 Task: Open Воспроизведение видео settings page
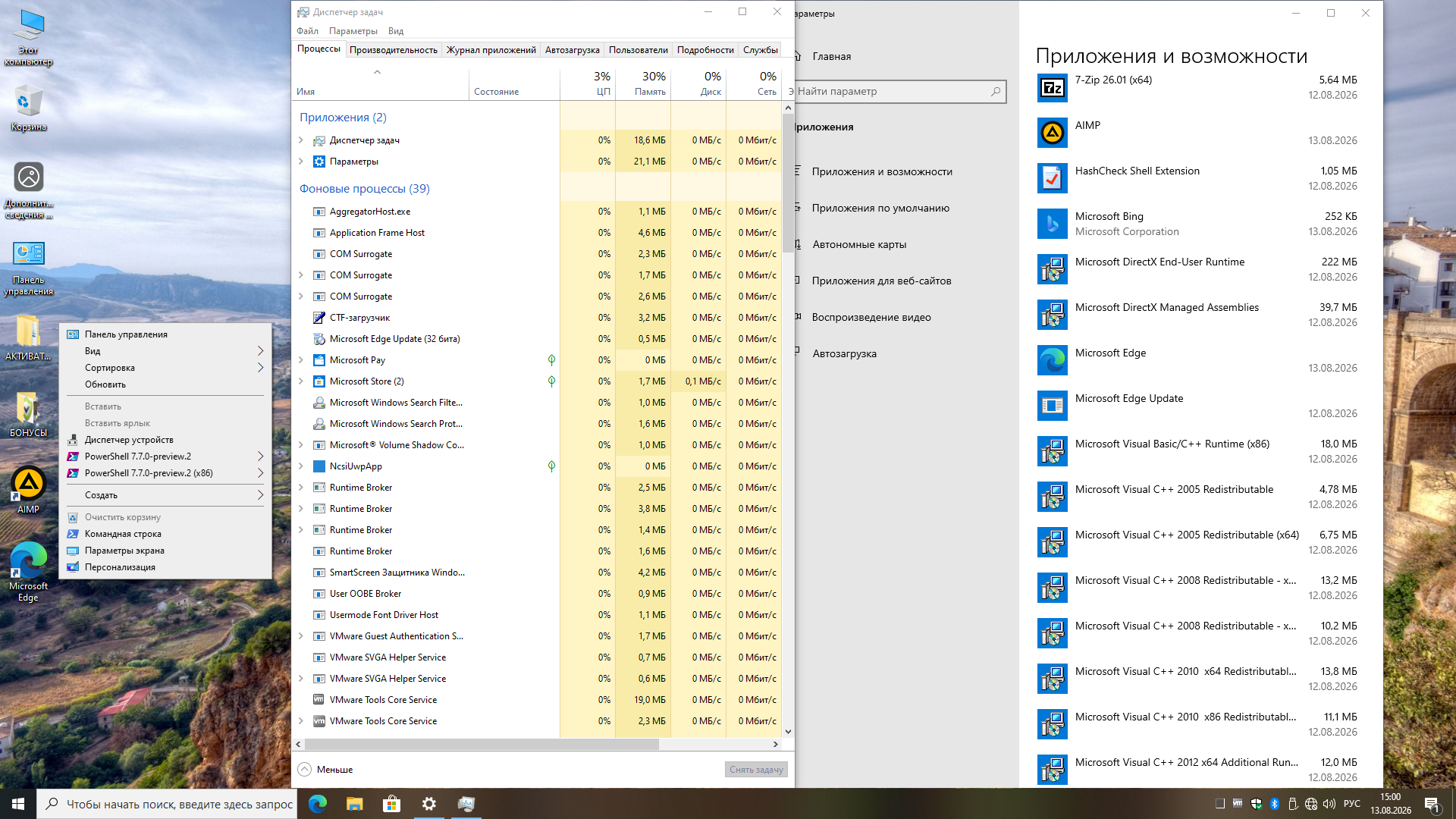coord(871,318)
